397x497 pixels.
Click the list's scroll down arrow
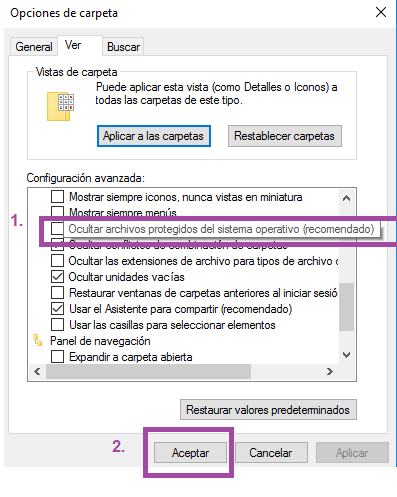click(346, 355)
